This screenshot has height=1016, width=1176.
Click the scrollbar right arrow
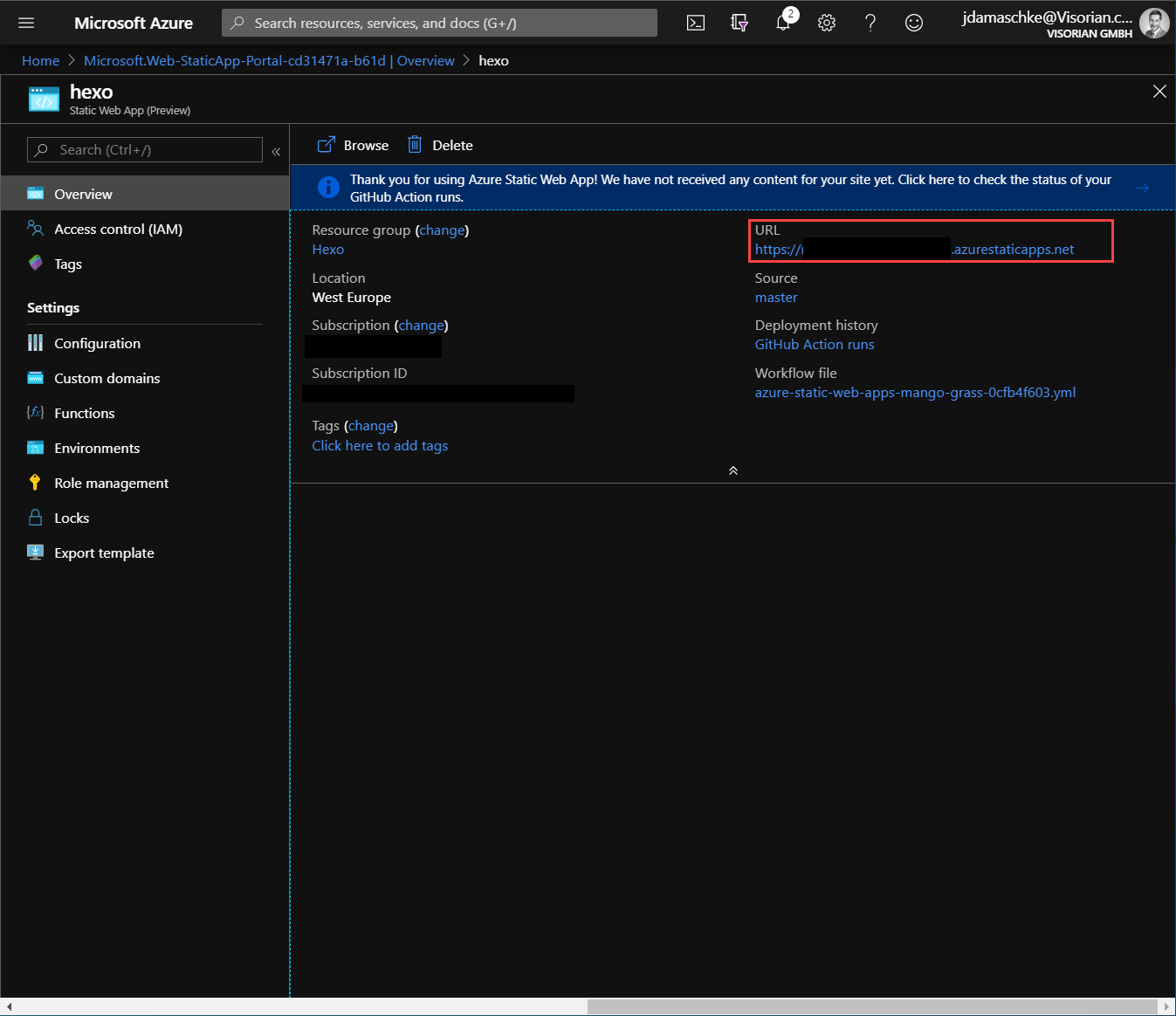click(1166, 1006)
